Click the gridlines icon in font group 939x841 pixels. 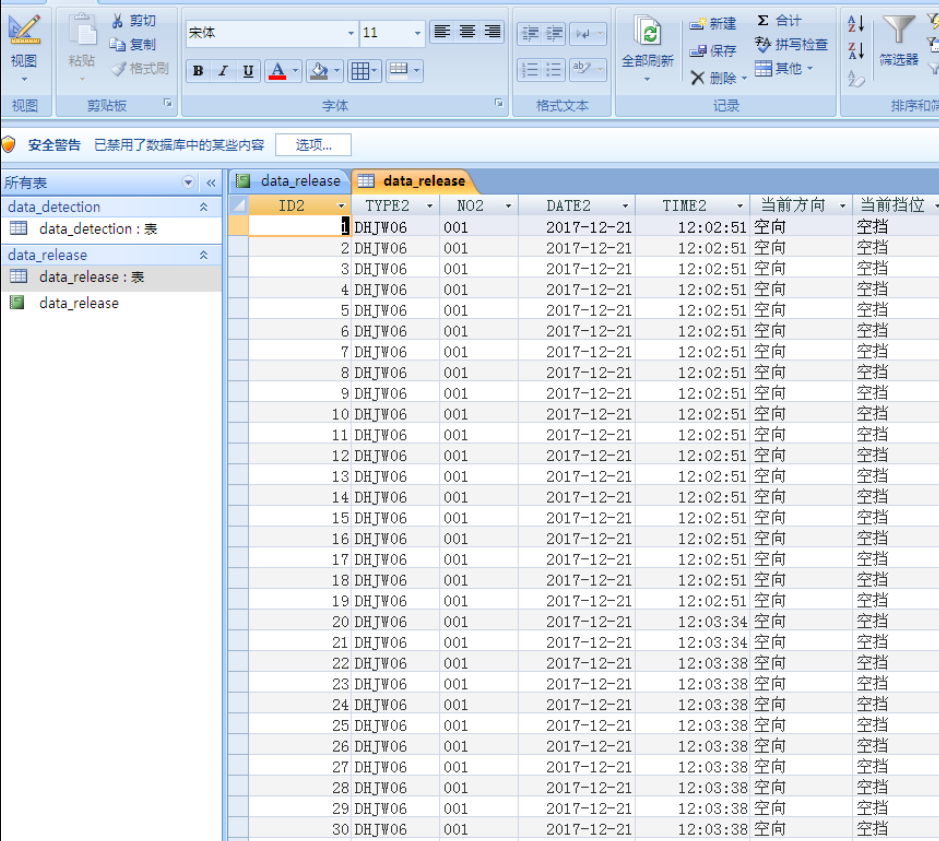(360, 71)
